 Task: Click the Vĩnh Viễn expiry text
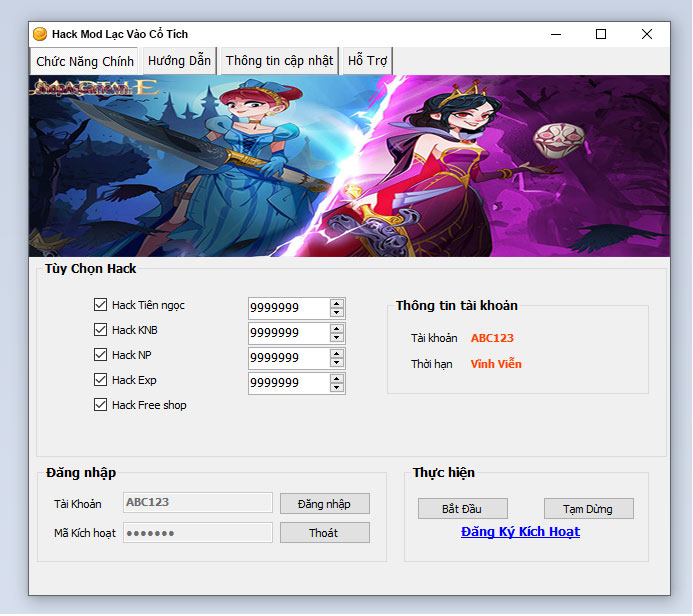click(496, 364)
